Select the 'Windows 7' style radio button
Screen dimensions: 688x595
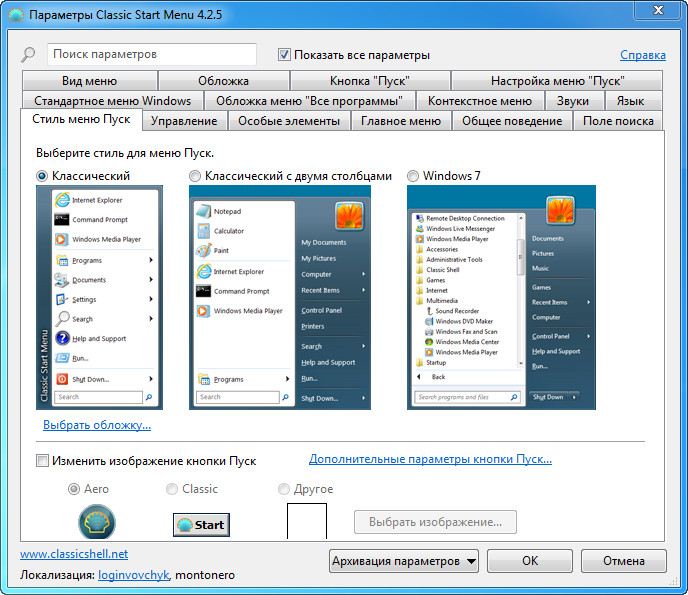(413, 176)
